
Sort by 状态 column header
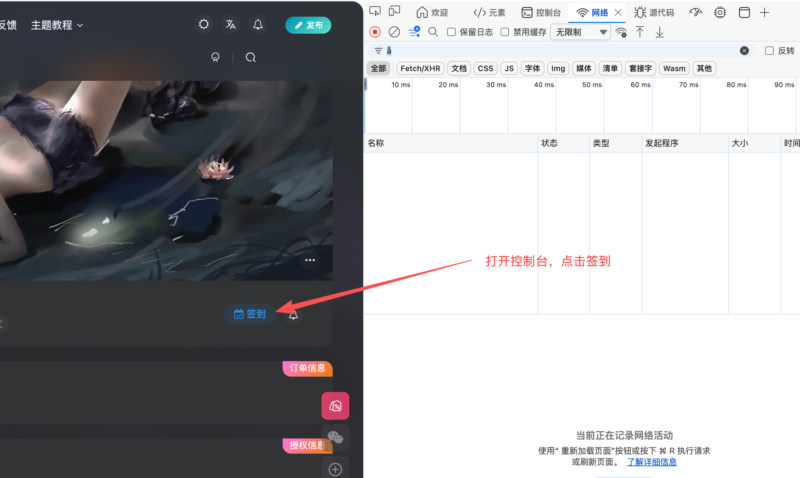click(563, 143)
